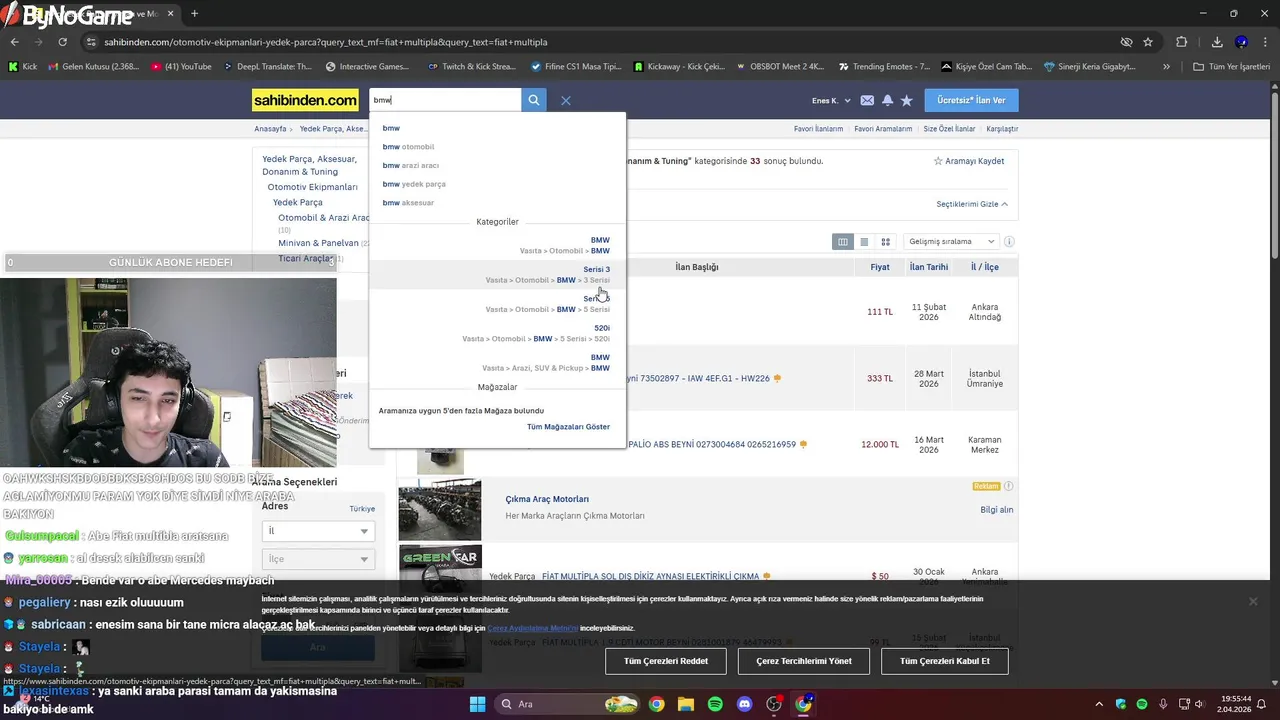The height and width of the screenshot is (720, 1280).
Task: Click the blue search magnifier button
Action: [x=534, y=100]
